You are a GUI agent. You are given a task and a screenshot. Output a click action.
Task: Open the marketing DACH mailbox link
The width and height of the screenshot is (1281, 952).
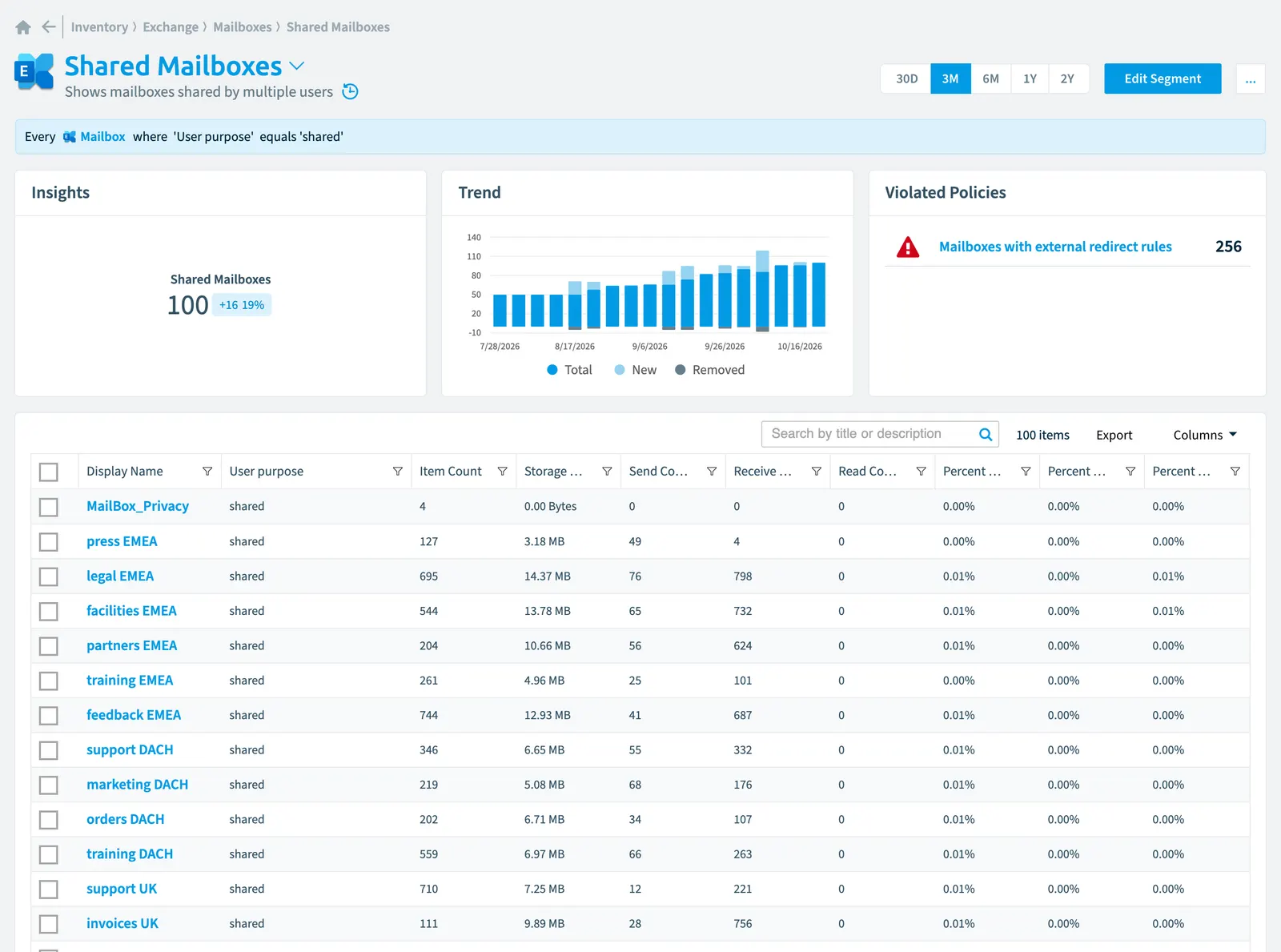tap(137, 785)
